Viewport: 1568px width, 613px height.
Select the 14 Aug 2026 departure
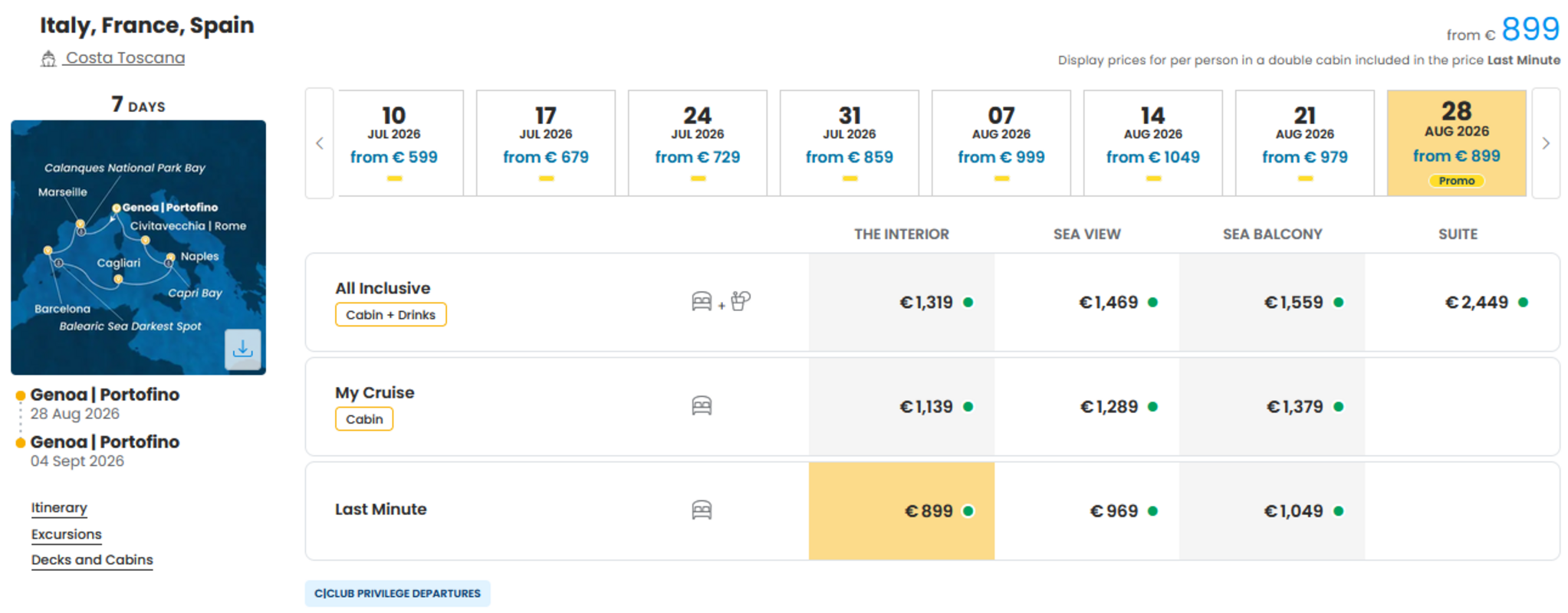pyautogui.click(x=1153, y=143)
